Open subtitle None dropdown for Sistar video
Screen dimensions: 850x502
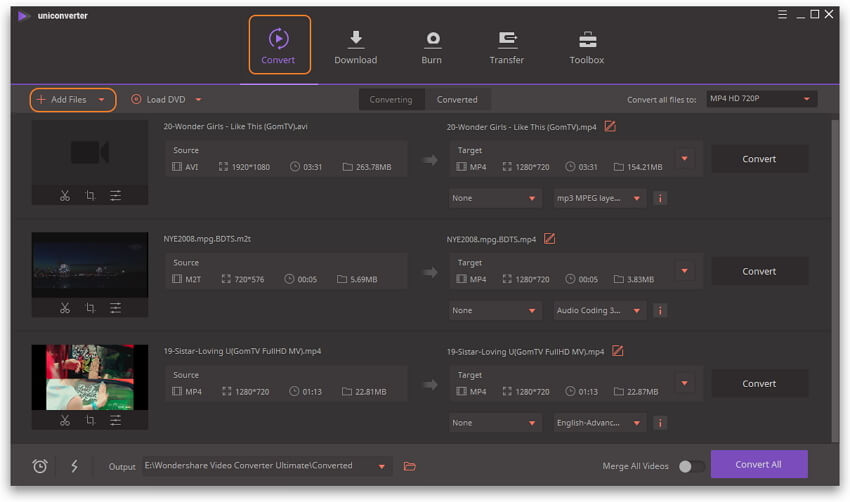click(494, 423)
